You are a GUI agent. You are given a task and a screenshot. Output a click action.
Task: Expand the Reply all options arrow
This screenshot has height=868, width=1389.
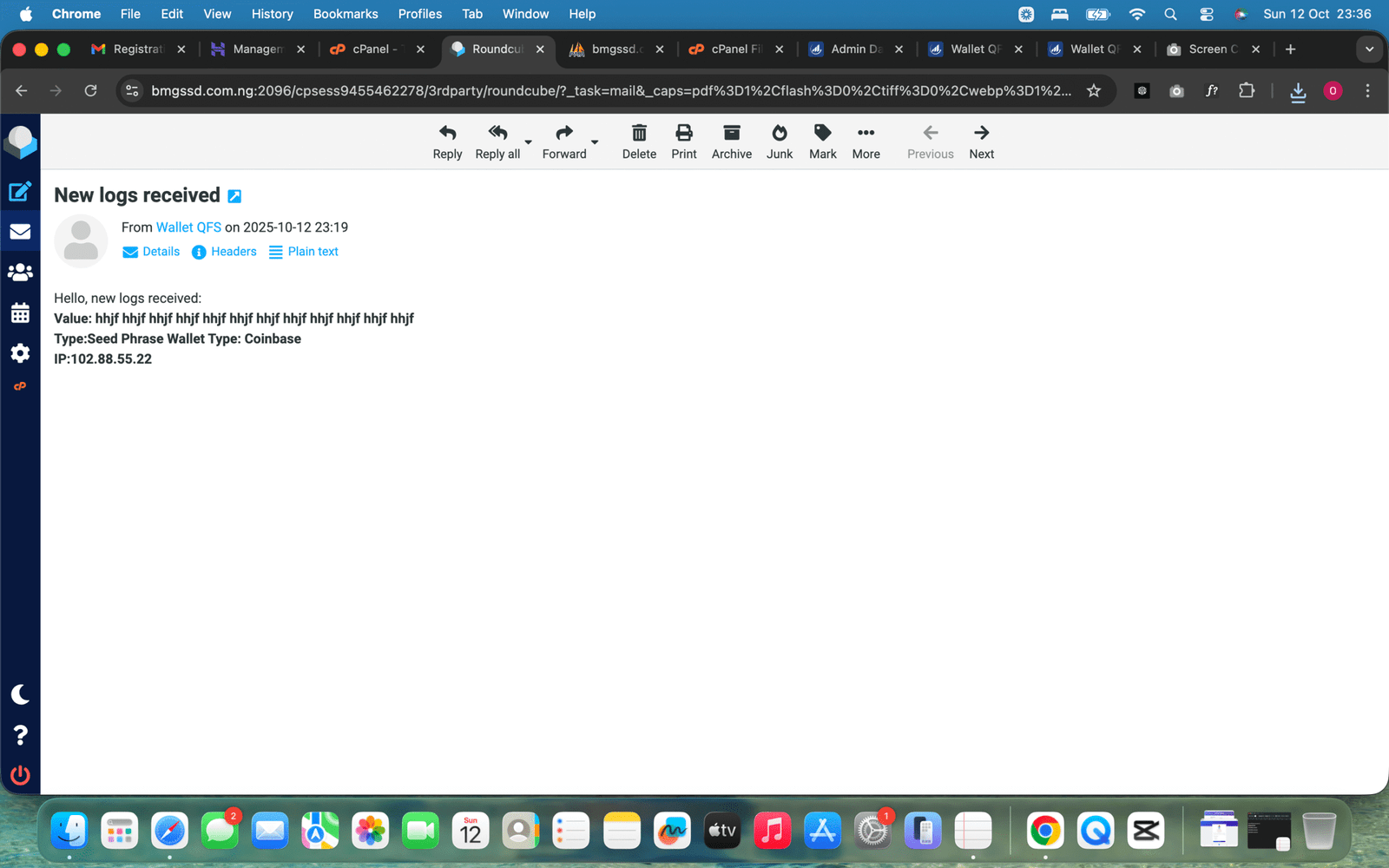(x=528, y=141)
